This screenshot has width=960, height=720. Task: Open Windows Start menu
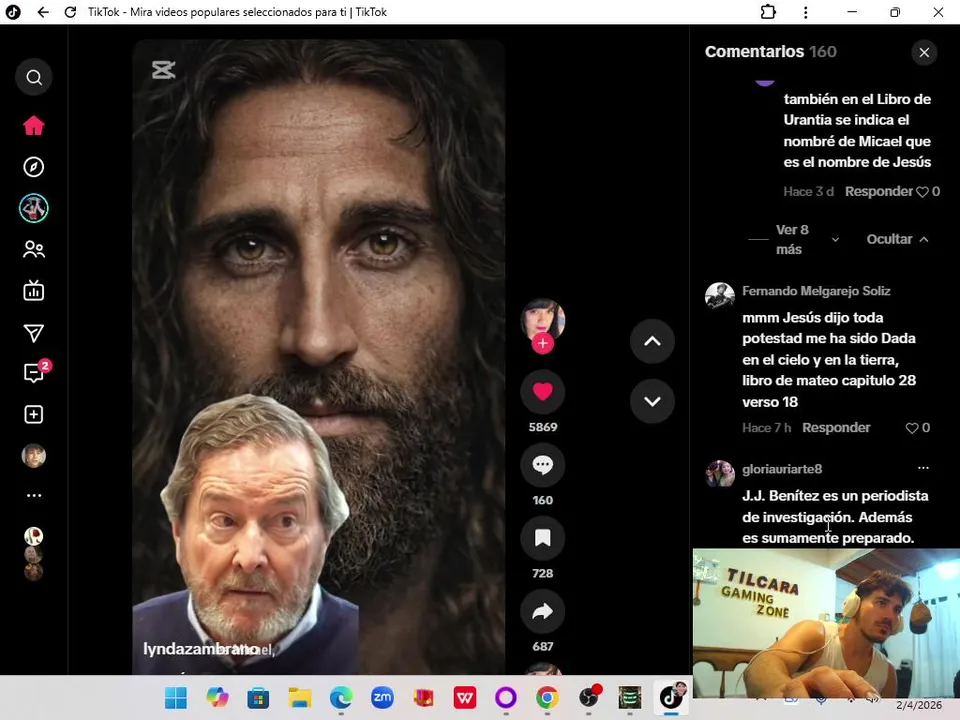pos(176,698)
